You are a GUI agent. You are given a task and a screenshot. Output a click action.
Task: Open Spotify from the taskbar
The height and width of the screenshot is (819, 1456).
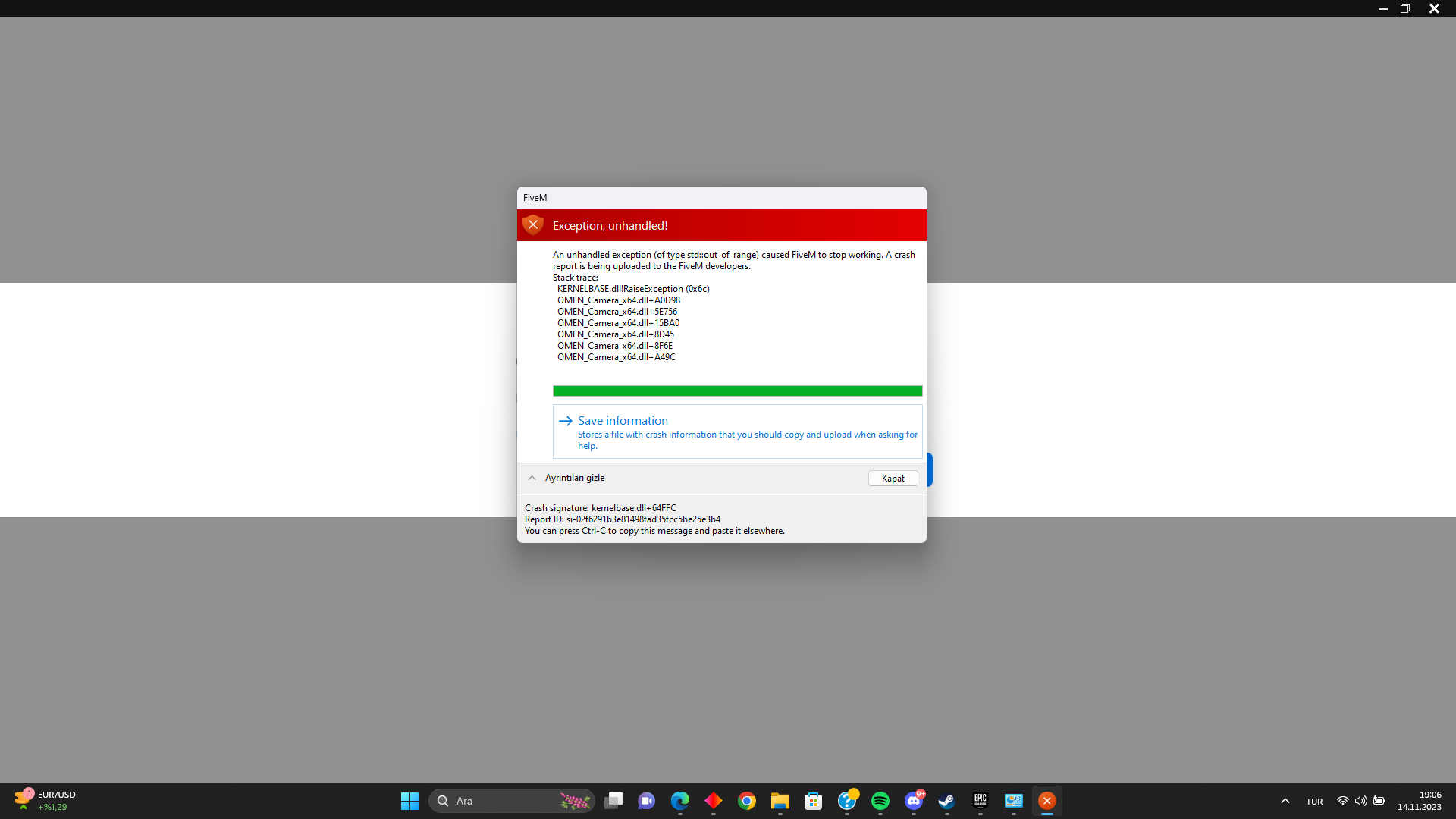pos(880,801)
